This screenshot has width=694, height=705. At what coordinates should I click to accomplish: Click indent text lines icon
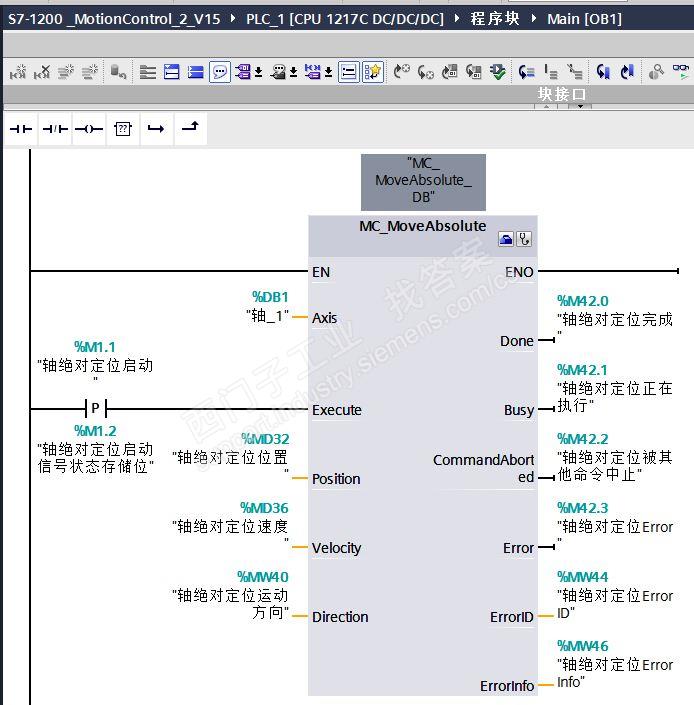point(551,72)
